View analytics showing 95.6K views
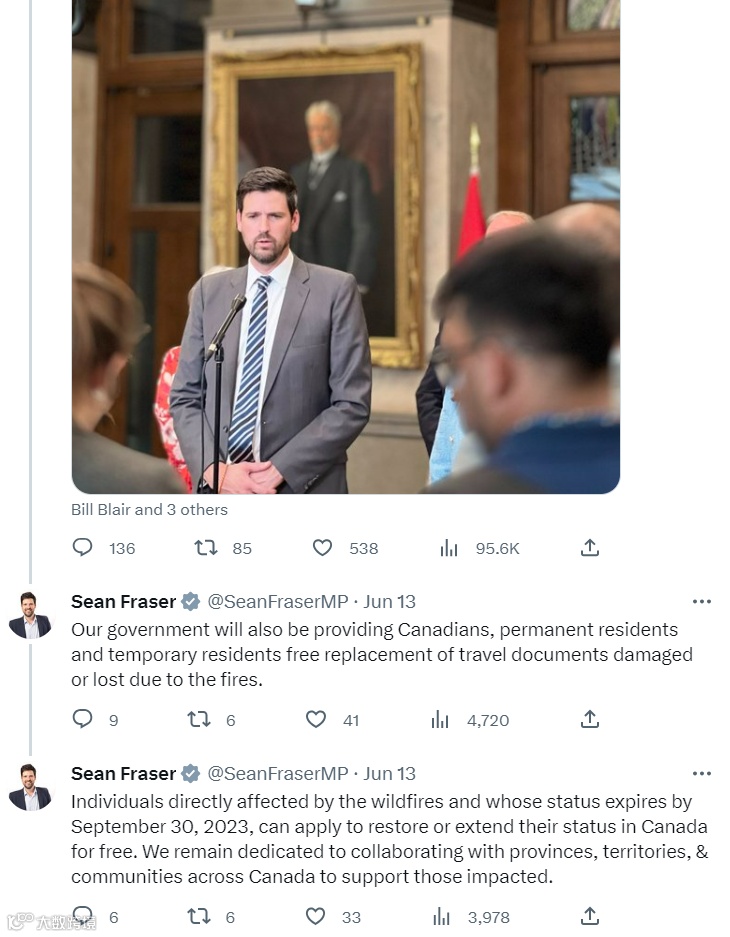The width and height of the screenshot is (730, 937). (449, 547)
